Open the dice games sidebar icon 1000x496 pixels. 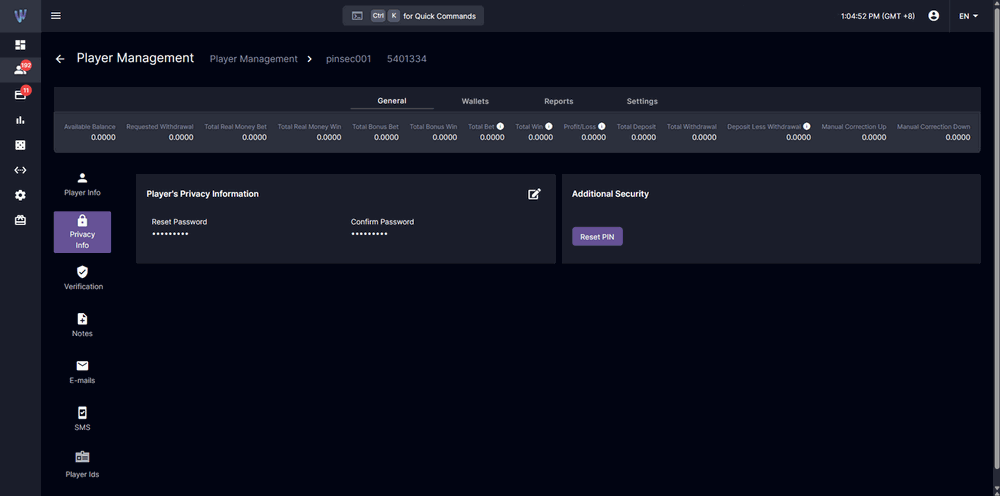(20, 145)
